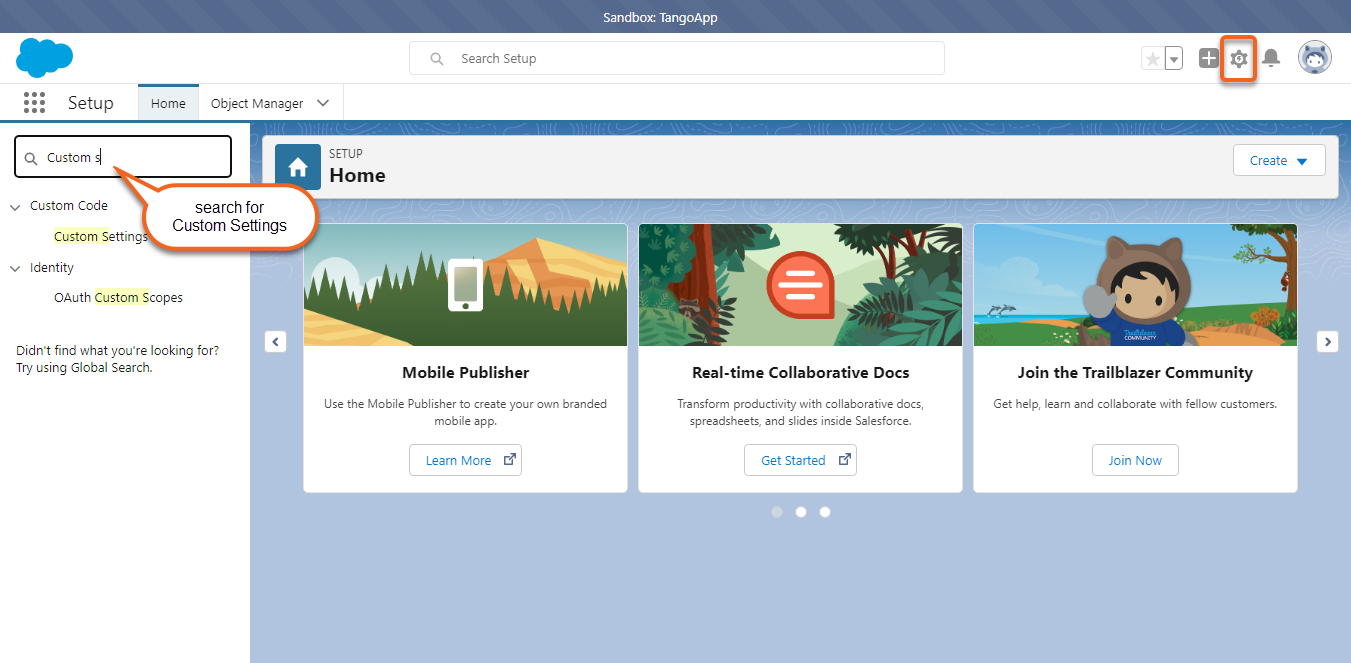Switch to the Object Manager tab
Image resolution: width=1351 pixels, height=663 pixels.
point(258,102)
